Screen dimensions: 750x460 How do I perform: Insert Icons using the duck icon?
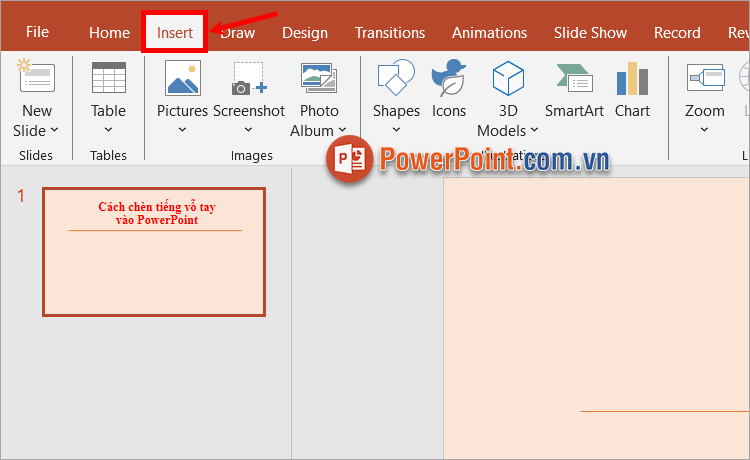point(448,77)
